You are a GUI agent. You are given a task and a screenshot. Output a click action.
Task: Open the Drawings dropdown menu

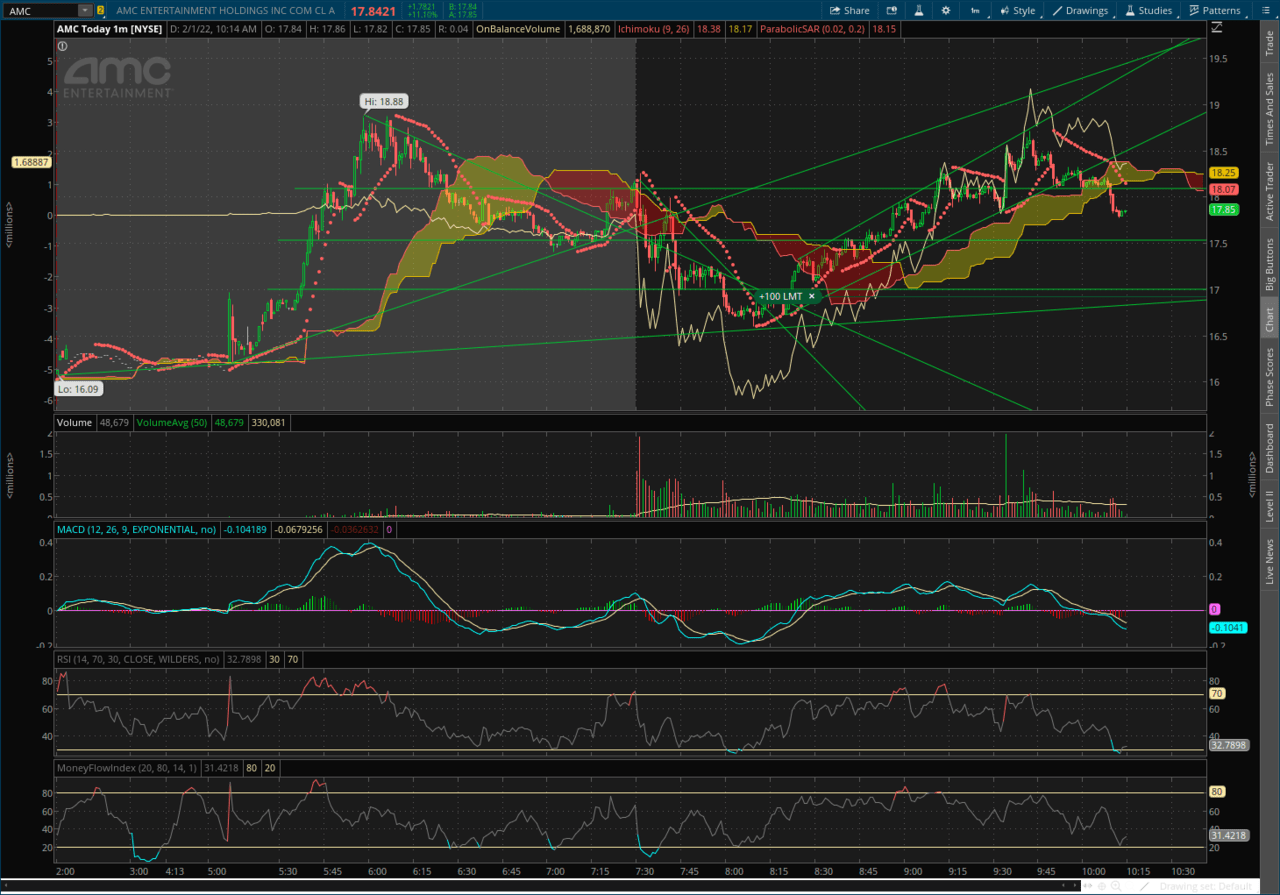coord(1080,10)
